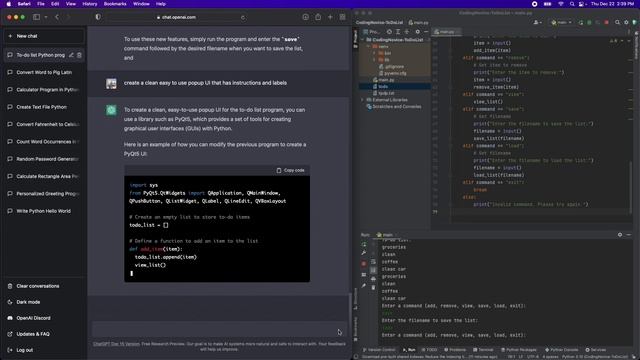
Task: Click Clear conversations in the sidebar
Action: click(44, 286)
